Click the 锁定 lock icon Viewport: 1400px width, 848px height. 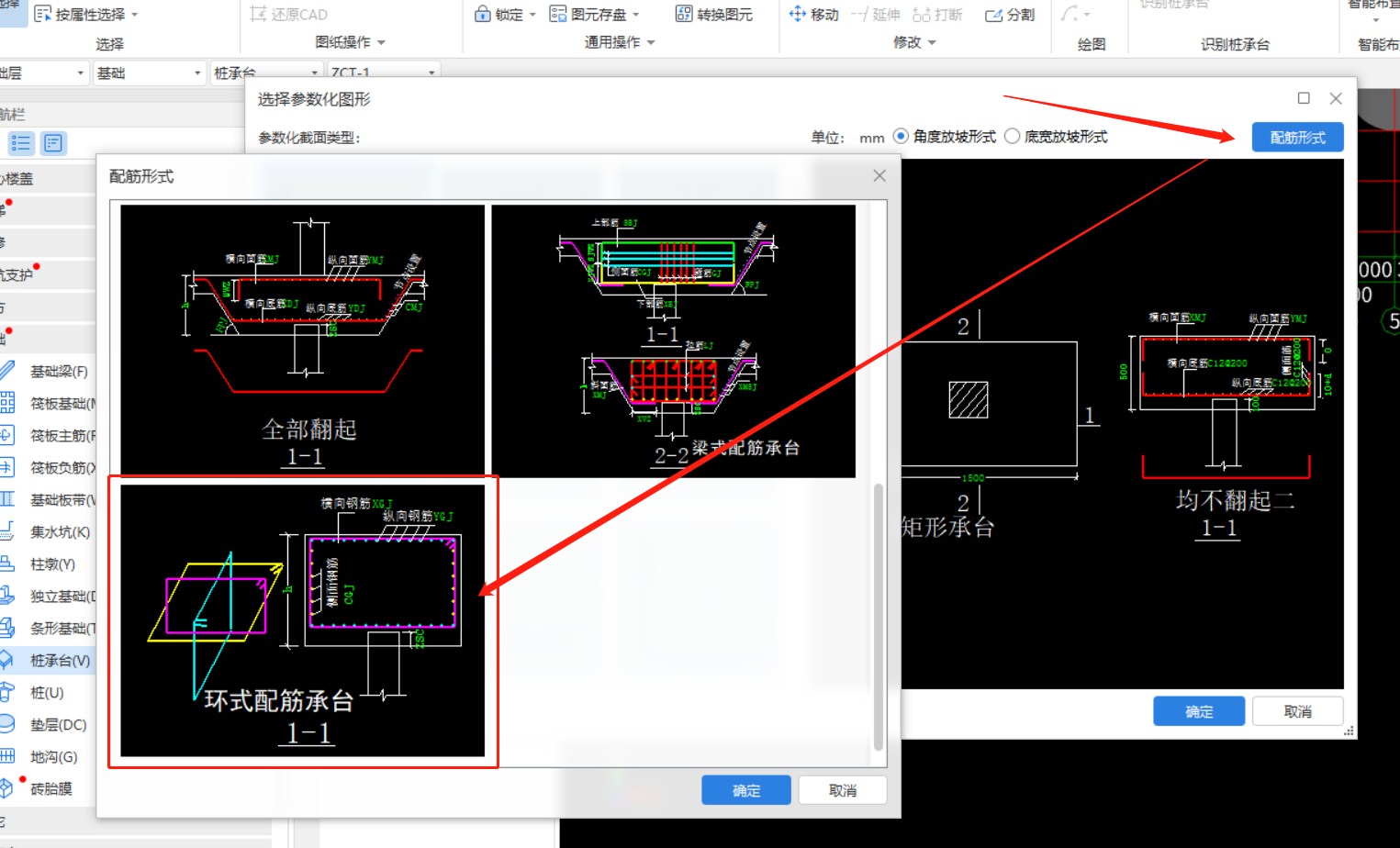tap(482, 14)
